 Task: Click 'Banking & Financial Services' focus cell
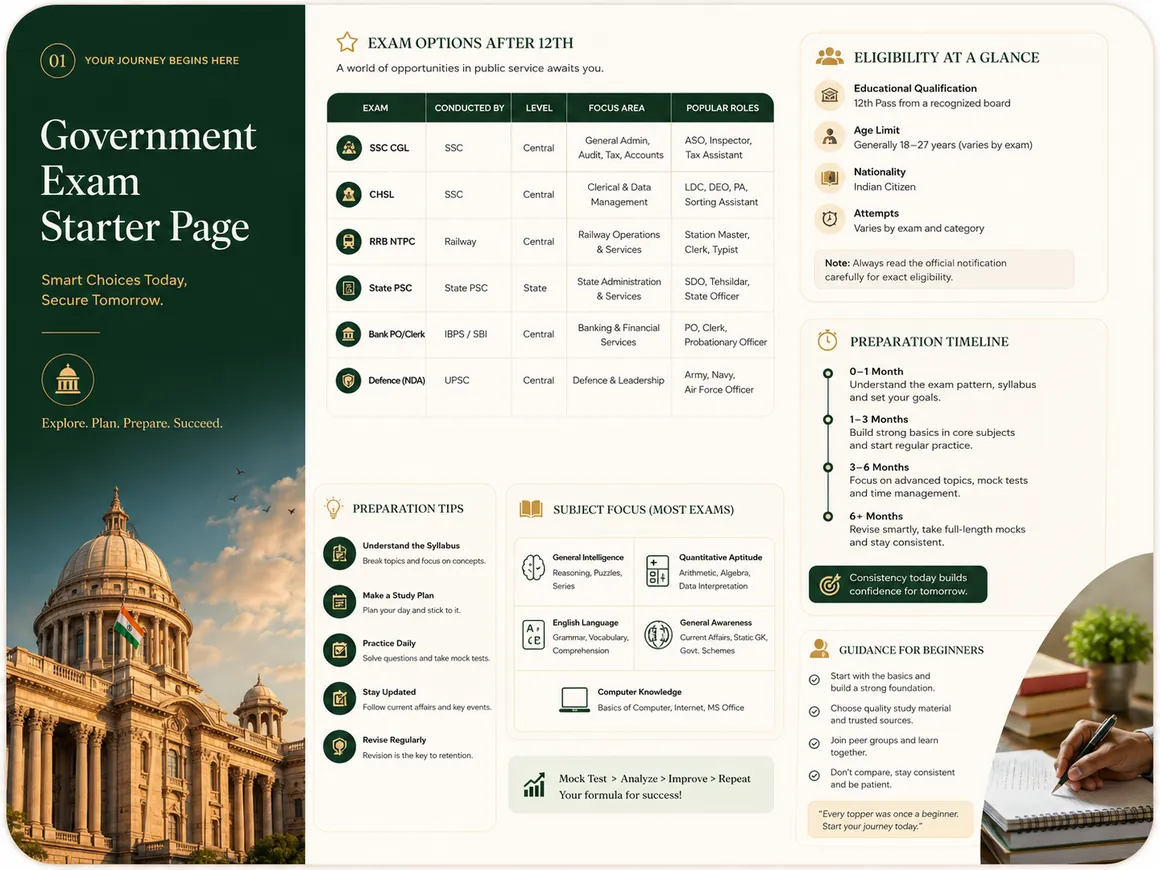point(618,335)
